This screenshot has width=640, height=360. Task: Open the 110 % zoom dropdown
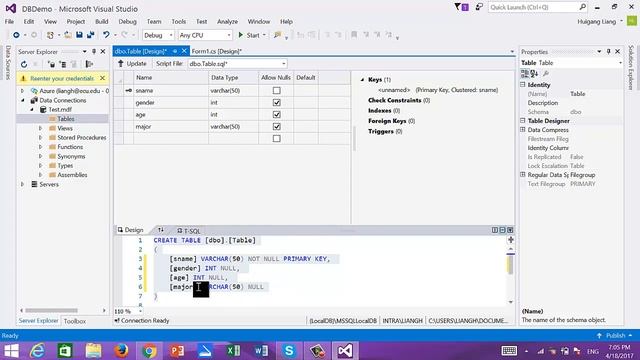click(128, 311)
